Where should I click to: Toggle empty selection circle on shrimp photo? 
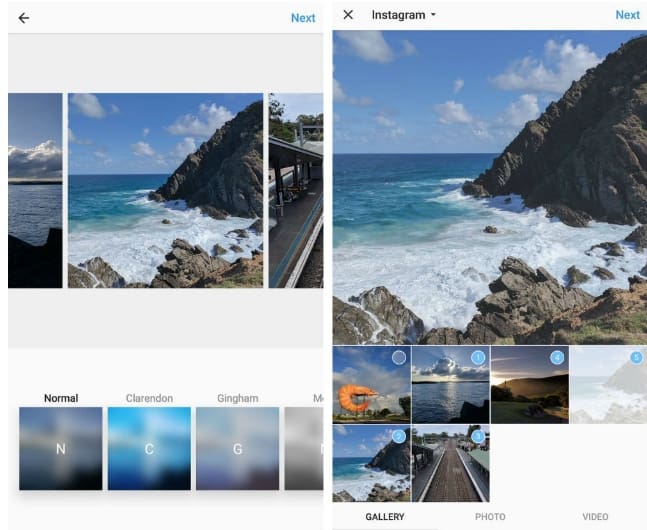coord(399,357)
